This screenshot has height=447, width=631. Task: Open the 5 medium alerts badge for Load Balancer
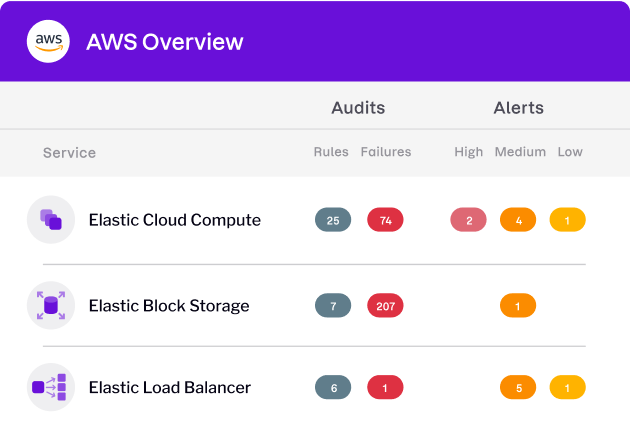(x=518, y=387)
